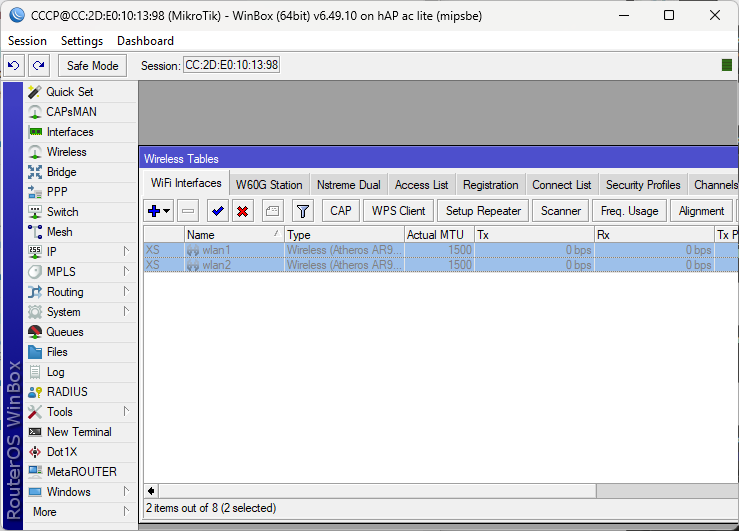Open the Interfaces sidebar item

81,132
